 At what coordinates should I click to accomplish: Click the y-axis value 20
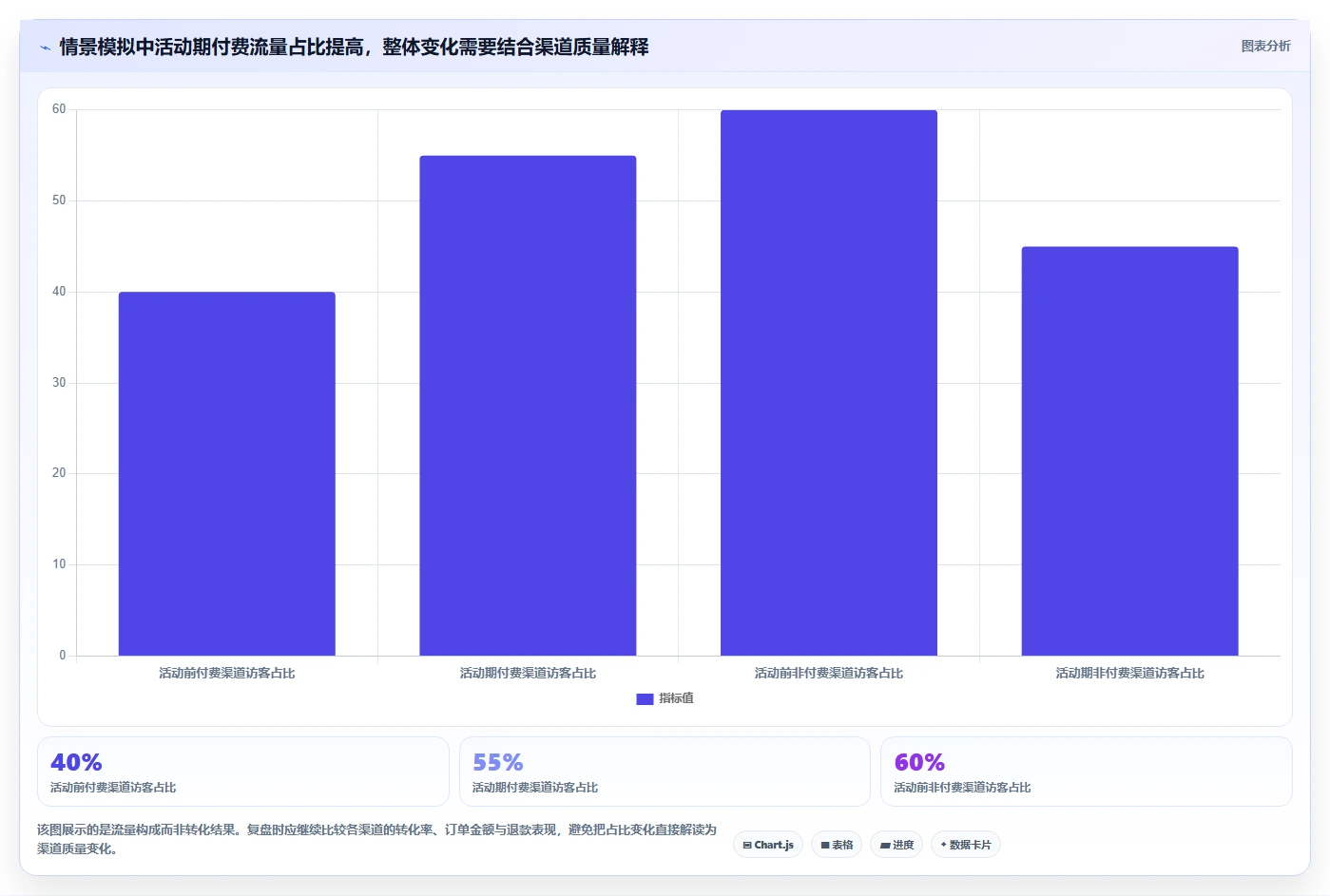(x=59, y=473)
